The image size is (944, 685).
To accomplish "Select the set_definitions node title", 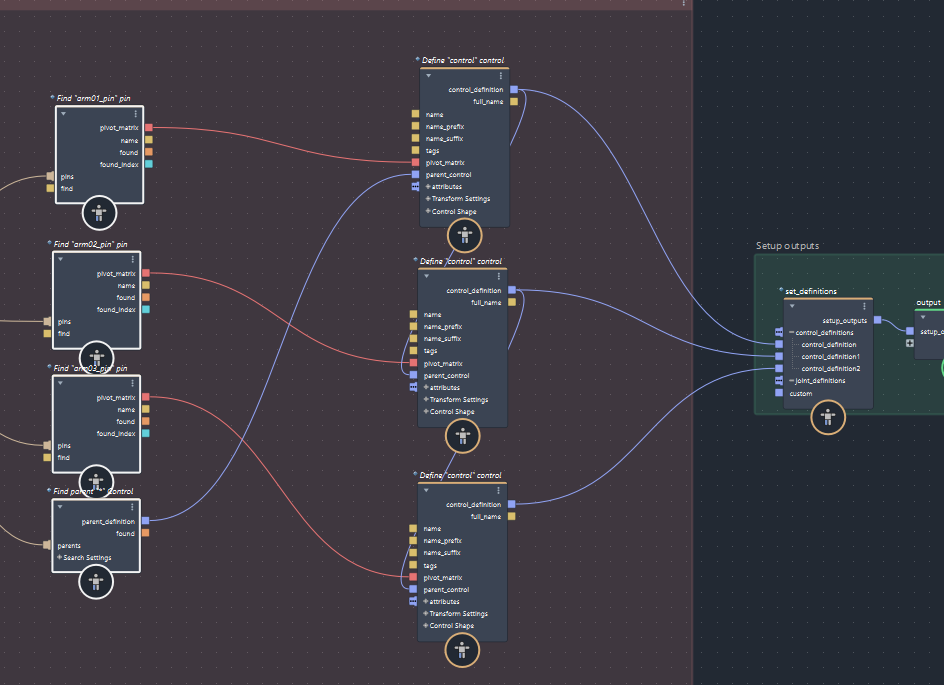I will [x=810, y=291].
